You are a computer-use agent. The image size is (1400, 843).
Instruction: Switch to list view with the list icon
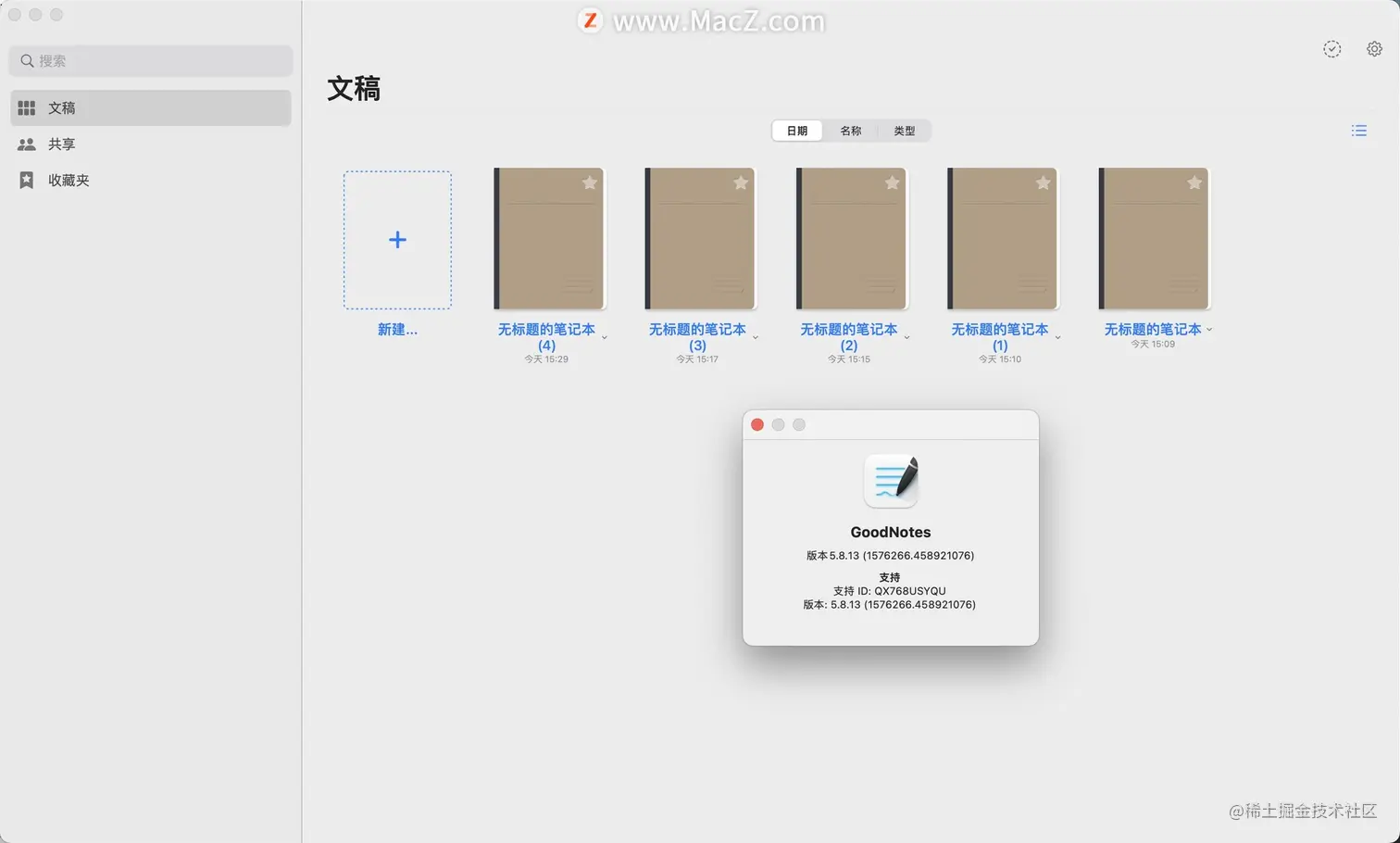[x=1359, y=131]
